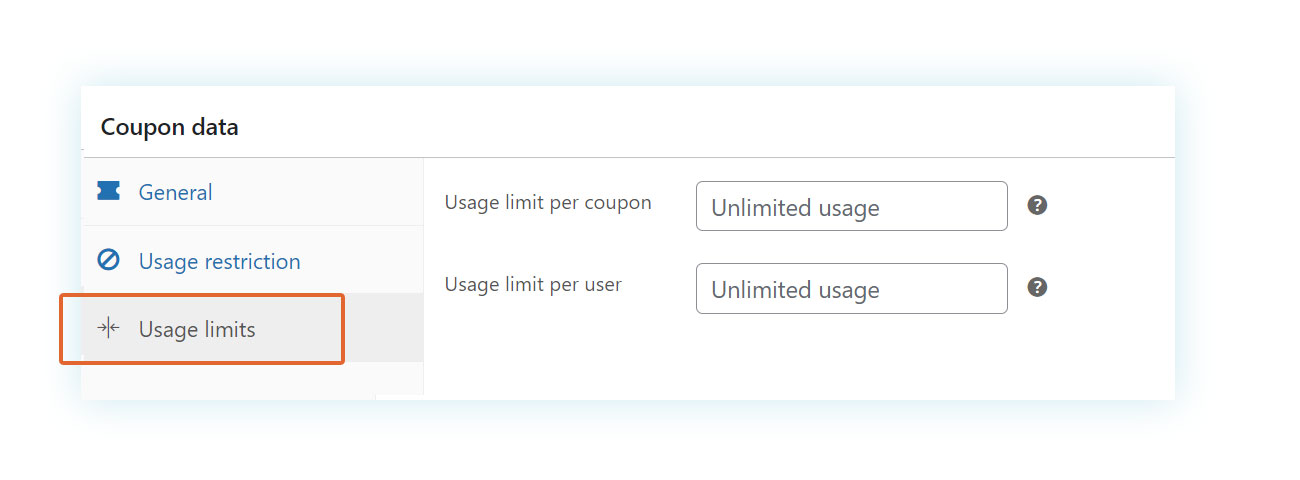Click the Coupon data panel heading

coord(170,127)
